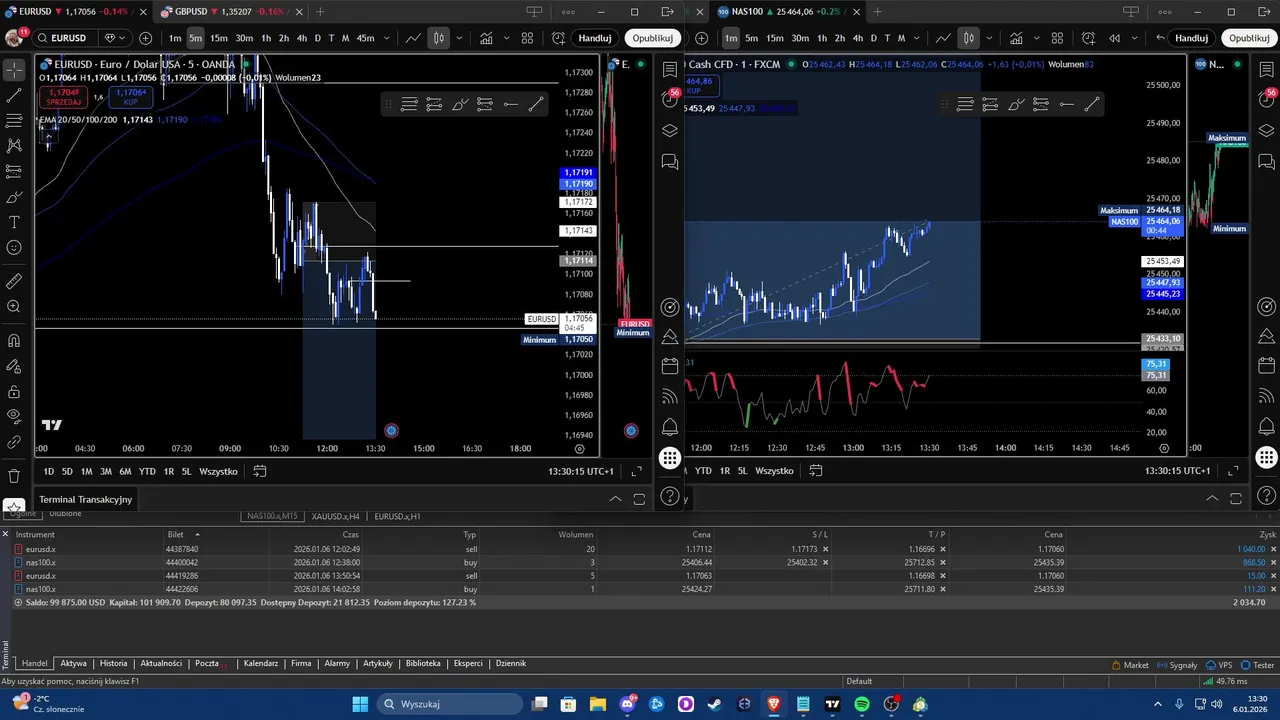The width and height of the screenshot is (1280, 720).
Task: Open the zoom-in magnifier tool
Action: pos(14,307)
